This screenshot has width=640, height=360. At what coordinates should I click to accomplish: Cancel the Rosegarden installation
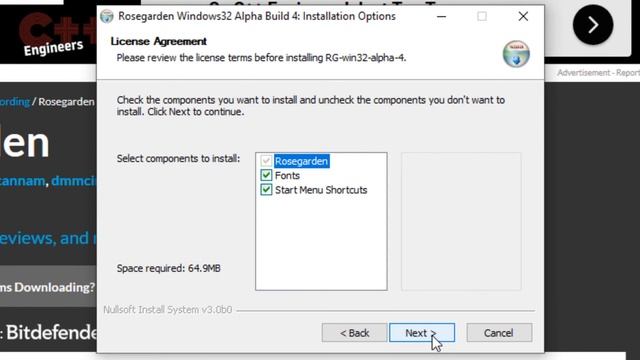click(499, 333)
